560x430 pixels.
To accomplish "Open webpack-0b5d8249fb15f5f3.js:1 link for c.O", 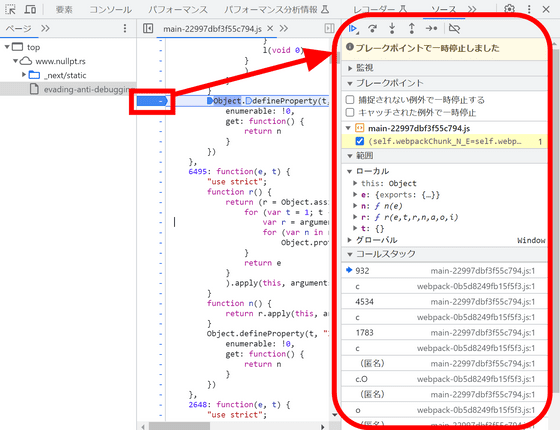I will (x=476, y=379).
